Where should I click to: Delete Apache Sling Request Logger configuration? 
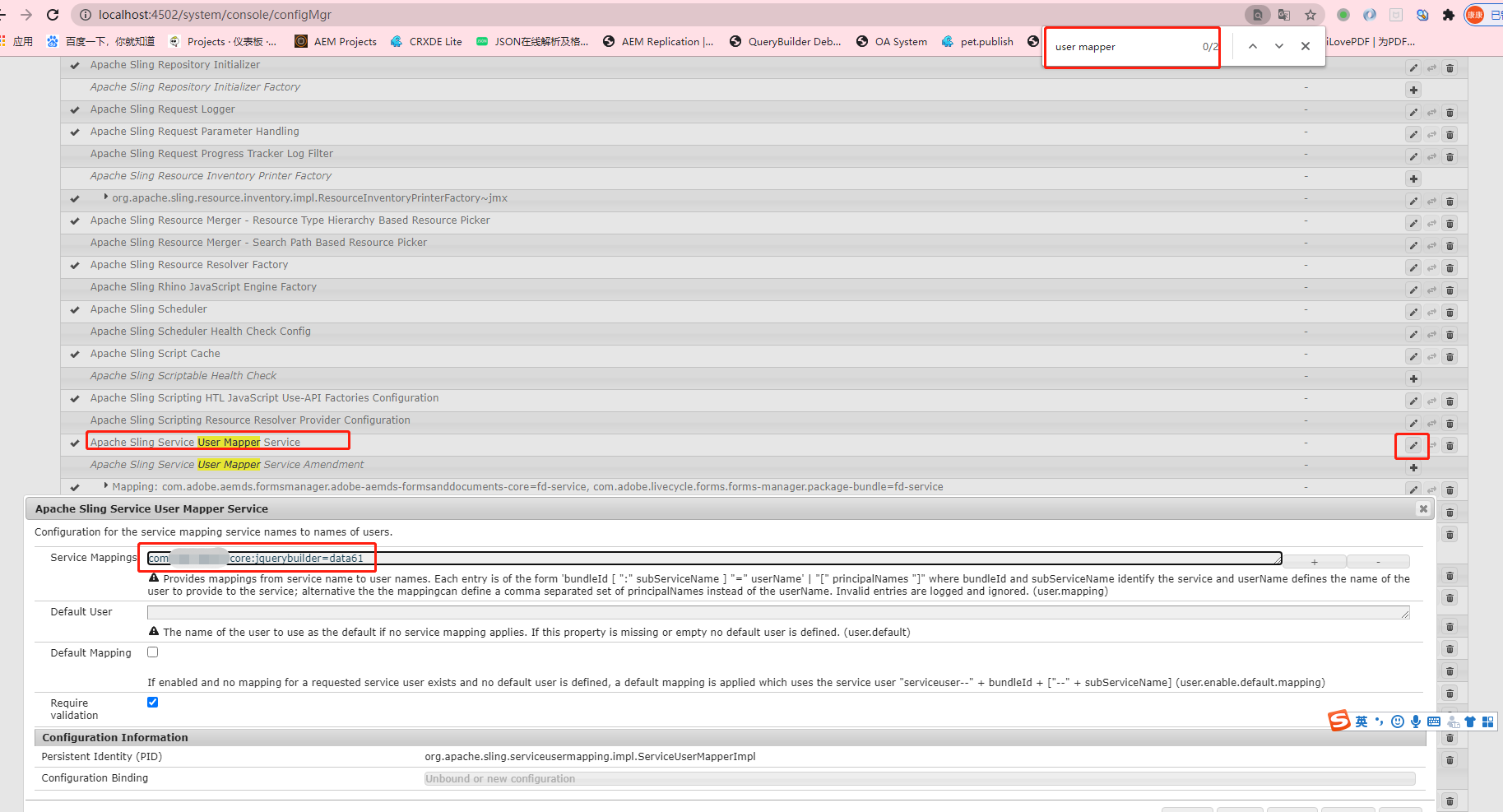coord(1450,113)
